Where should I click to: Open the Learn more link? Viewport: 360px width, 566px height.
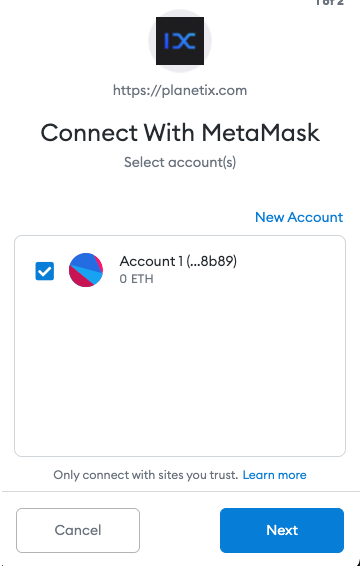point(274,475)
